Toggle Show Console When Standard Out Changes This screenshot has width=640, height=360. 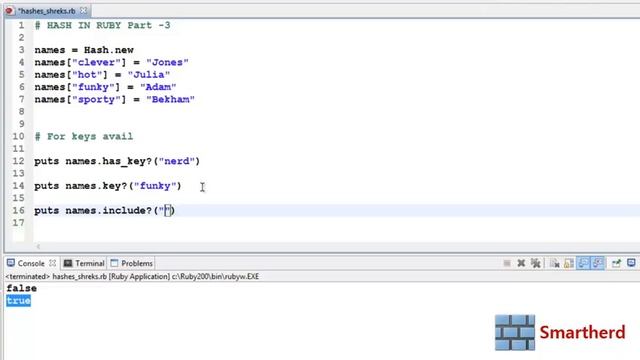coord(583,263)
